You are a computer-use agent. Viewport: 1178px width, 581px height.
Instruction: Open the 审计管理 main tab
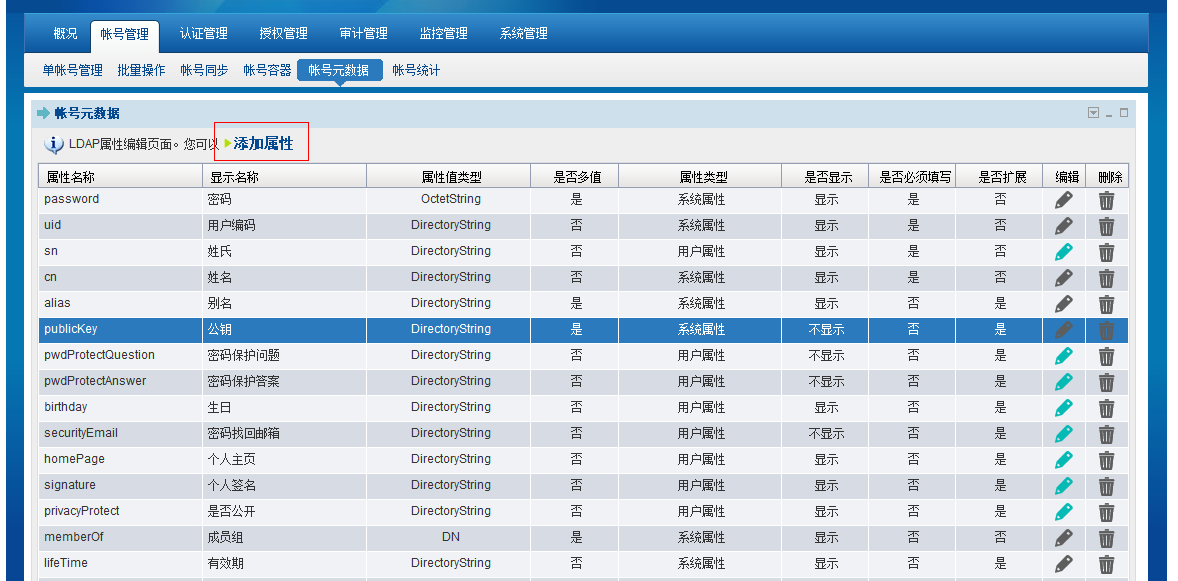click(x=363, y=34)
